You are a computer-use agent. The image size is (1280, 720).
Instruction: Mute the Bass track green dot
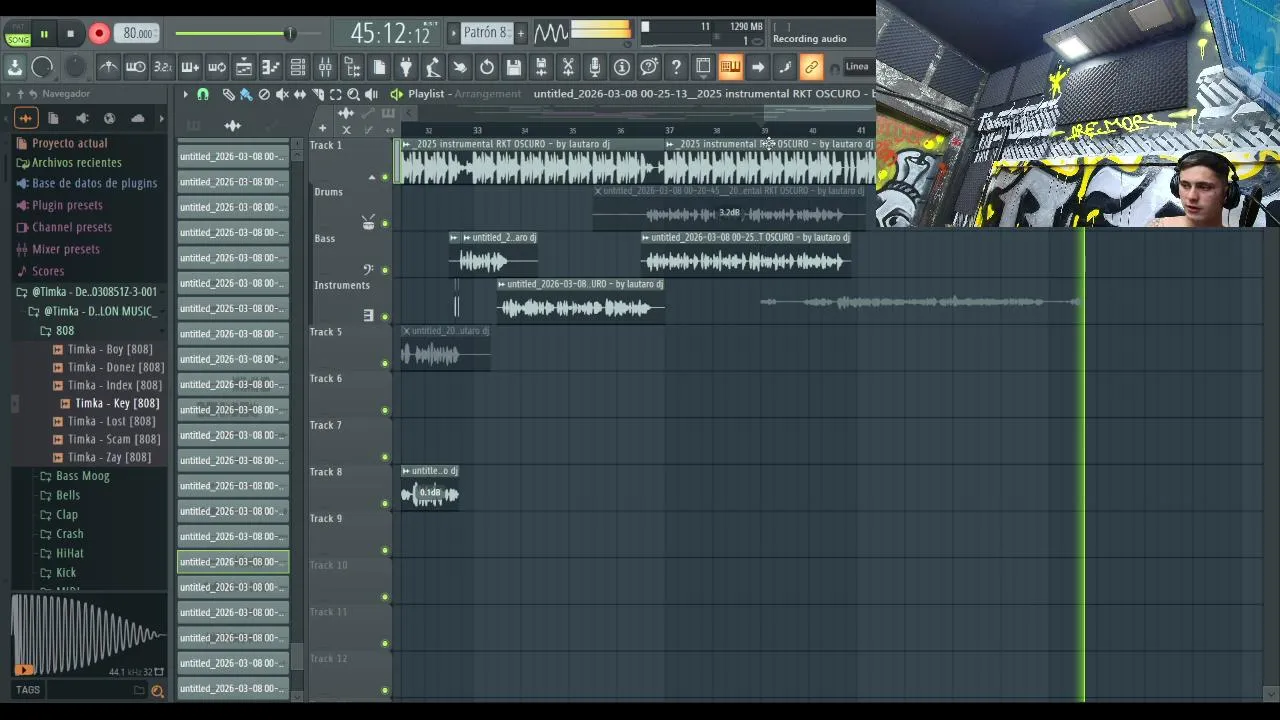click(x=385, y=270)
